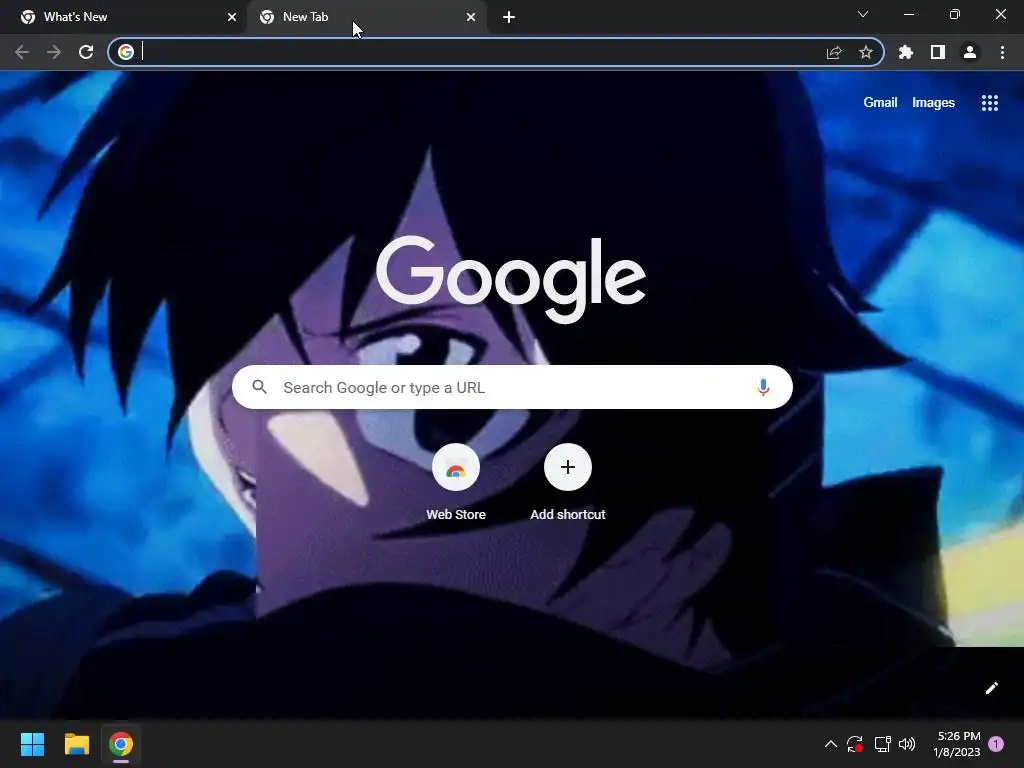Open the Gmail link
The image size is (1024, 768).
click(x=880, y=103)
